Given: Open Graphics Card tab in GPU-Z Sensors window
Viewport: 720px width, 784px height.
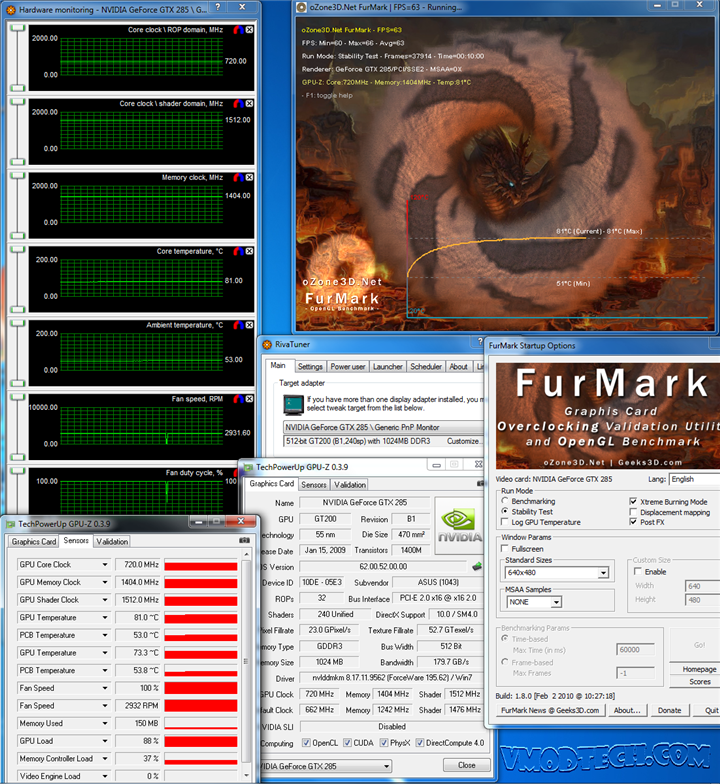Looking at the screenshot, I should tap(34, 542).
